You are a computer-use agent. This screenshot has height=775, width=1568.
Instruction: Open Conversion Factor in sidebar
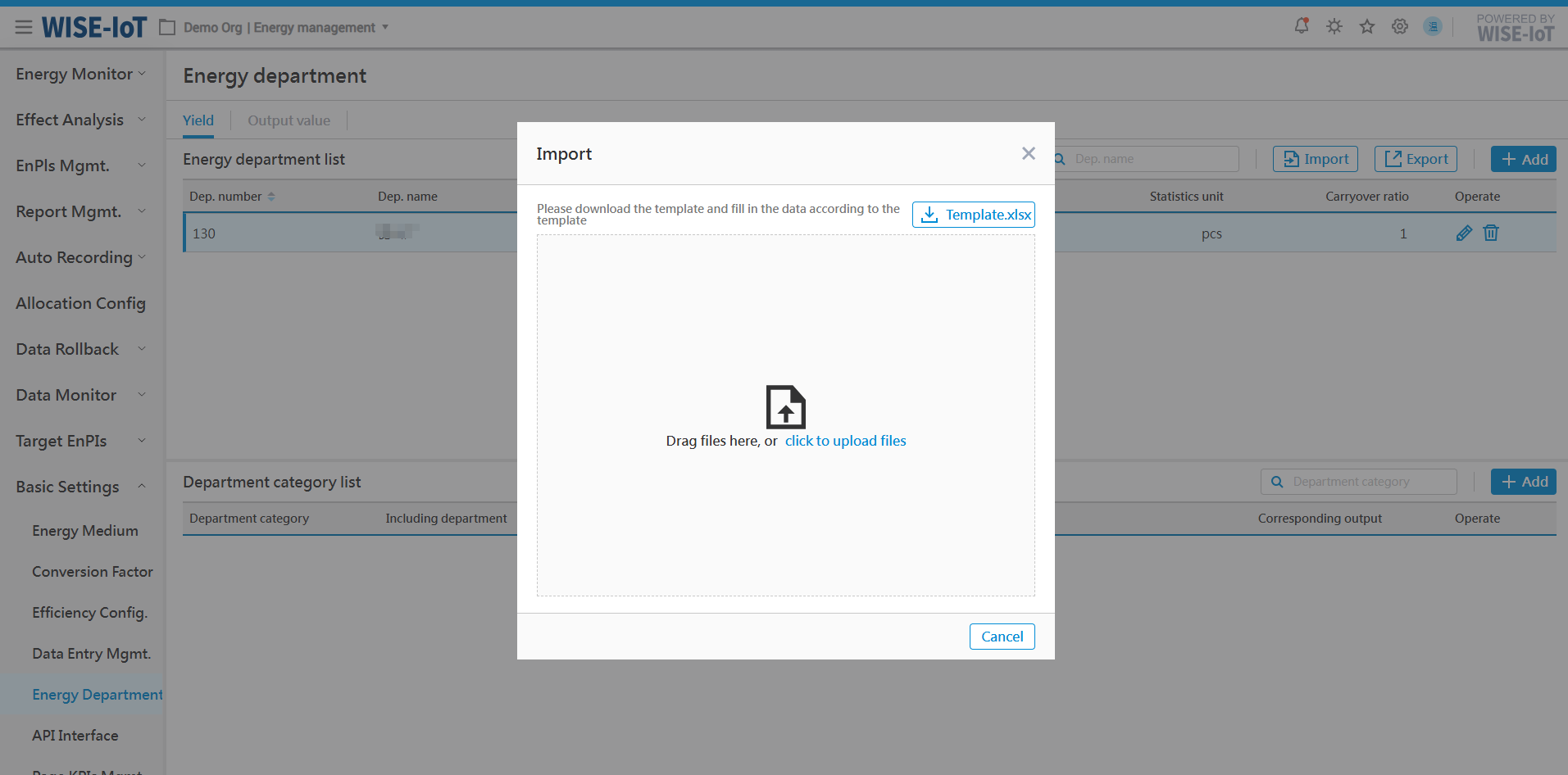point(93,572)
